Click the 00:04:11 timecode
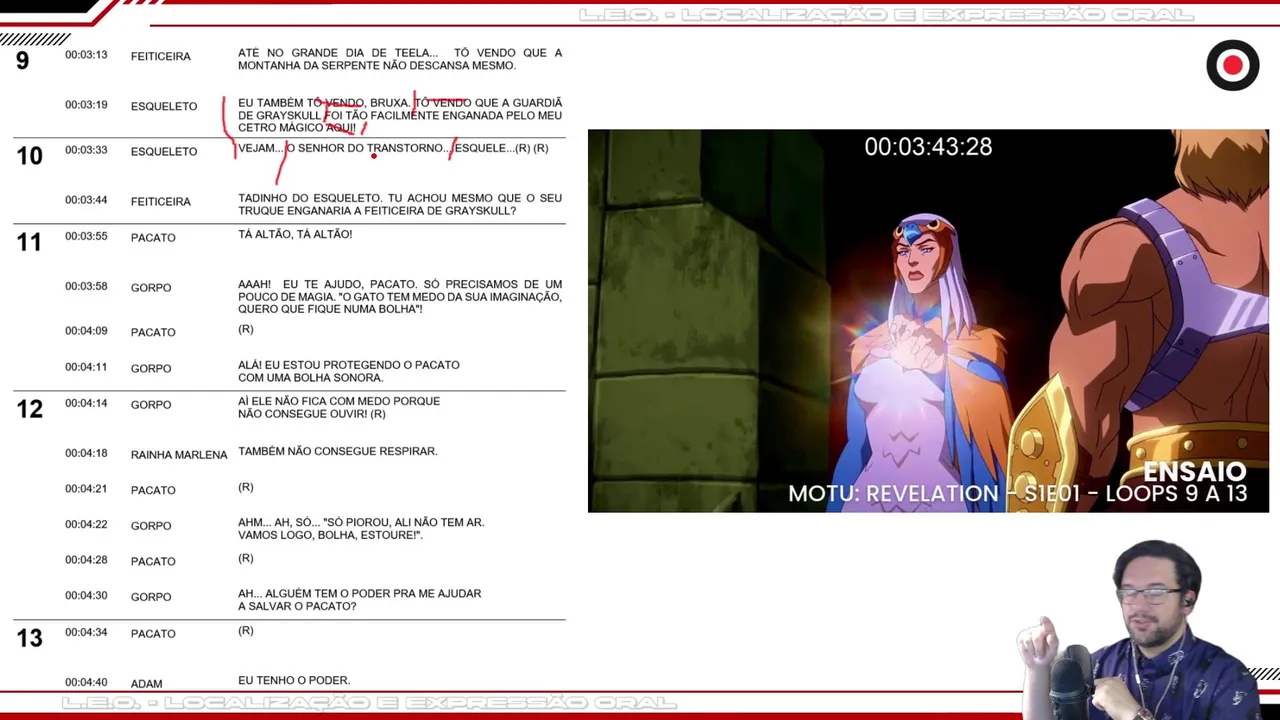Viewport: 1280px width, 720px height. tap(86, 367)
